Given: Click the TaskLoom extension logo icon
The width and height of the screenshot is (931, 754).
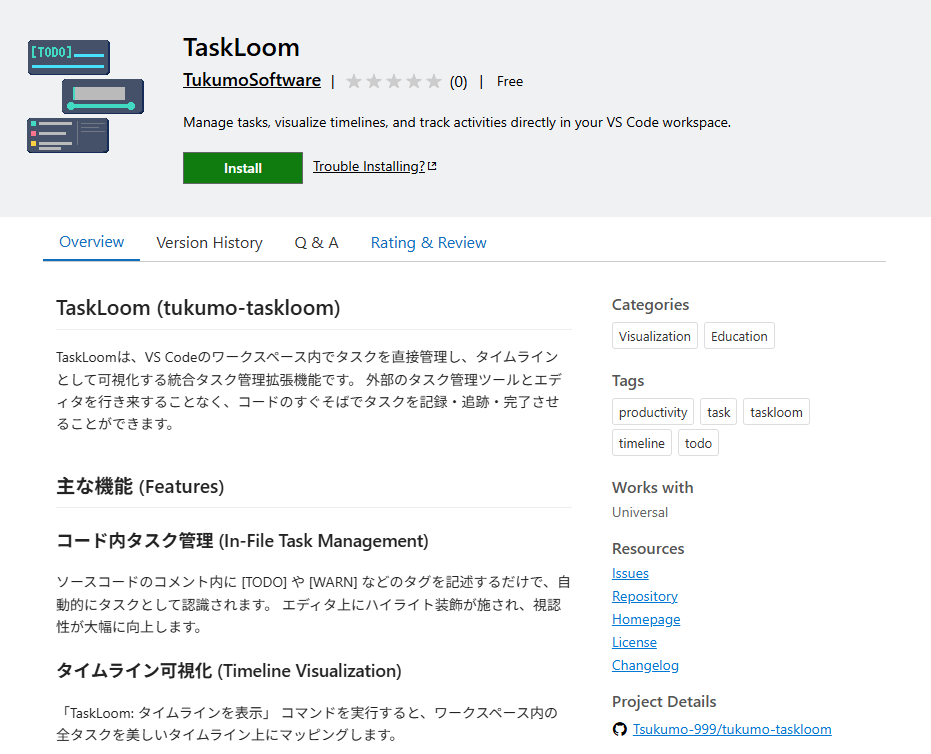Looking at the screenshot, I should point(86,96).
